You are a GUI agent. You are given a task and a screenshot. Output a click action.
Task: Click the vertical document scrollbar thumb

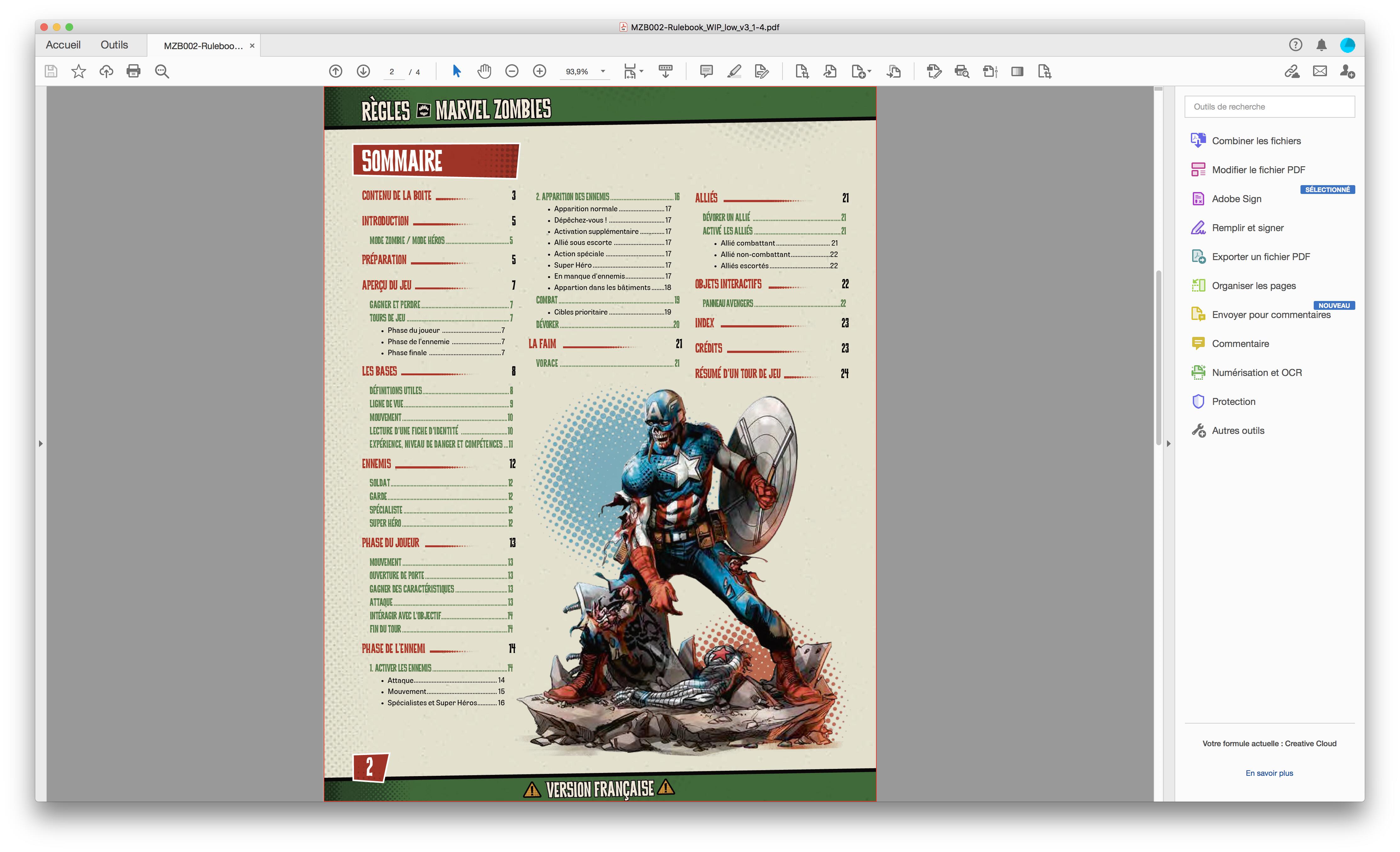click(x=1158, y=358)
